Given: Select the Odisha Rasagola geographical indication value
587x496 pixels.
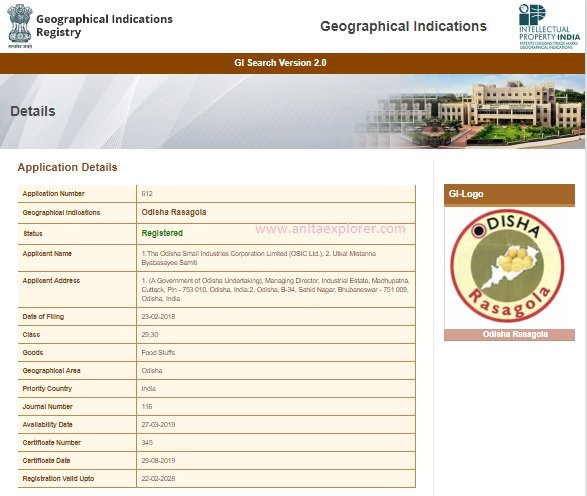Looking at the screenshot, I should (x=174, y=212).
